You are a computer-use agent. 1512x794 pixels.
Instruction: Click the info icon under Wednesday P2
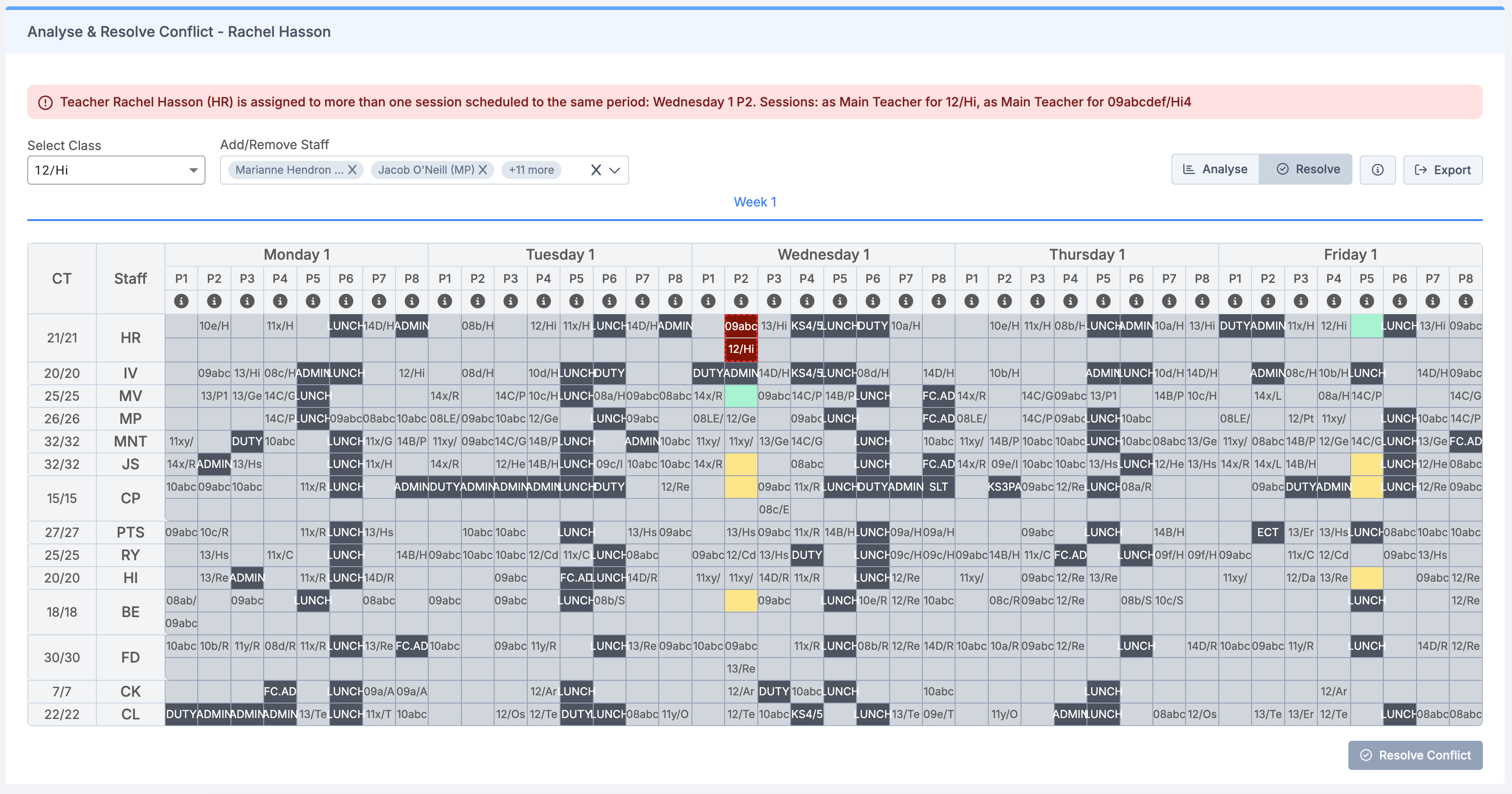741,301
